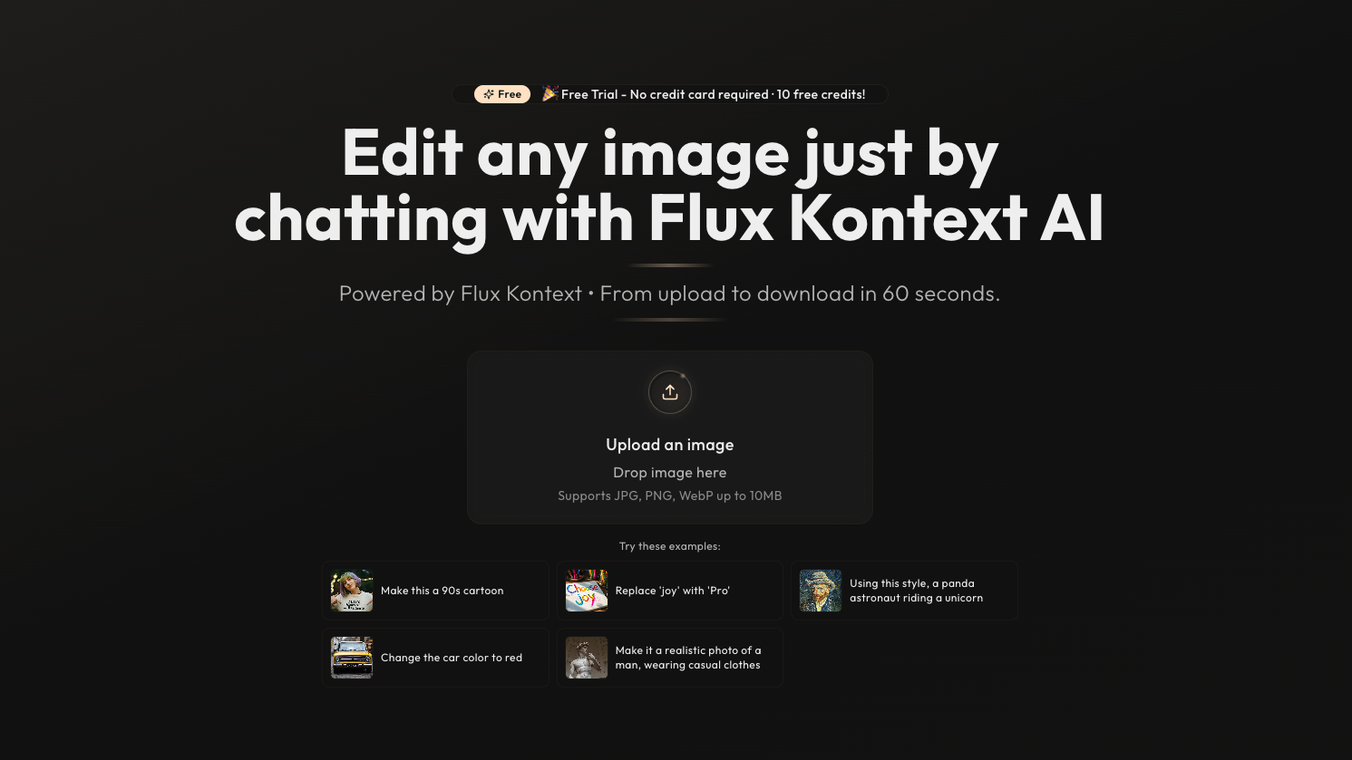Select the 'Choose Joy' sign thumbnail
Viewport: 1352px width, 760px height.
click(587, 591)
